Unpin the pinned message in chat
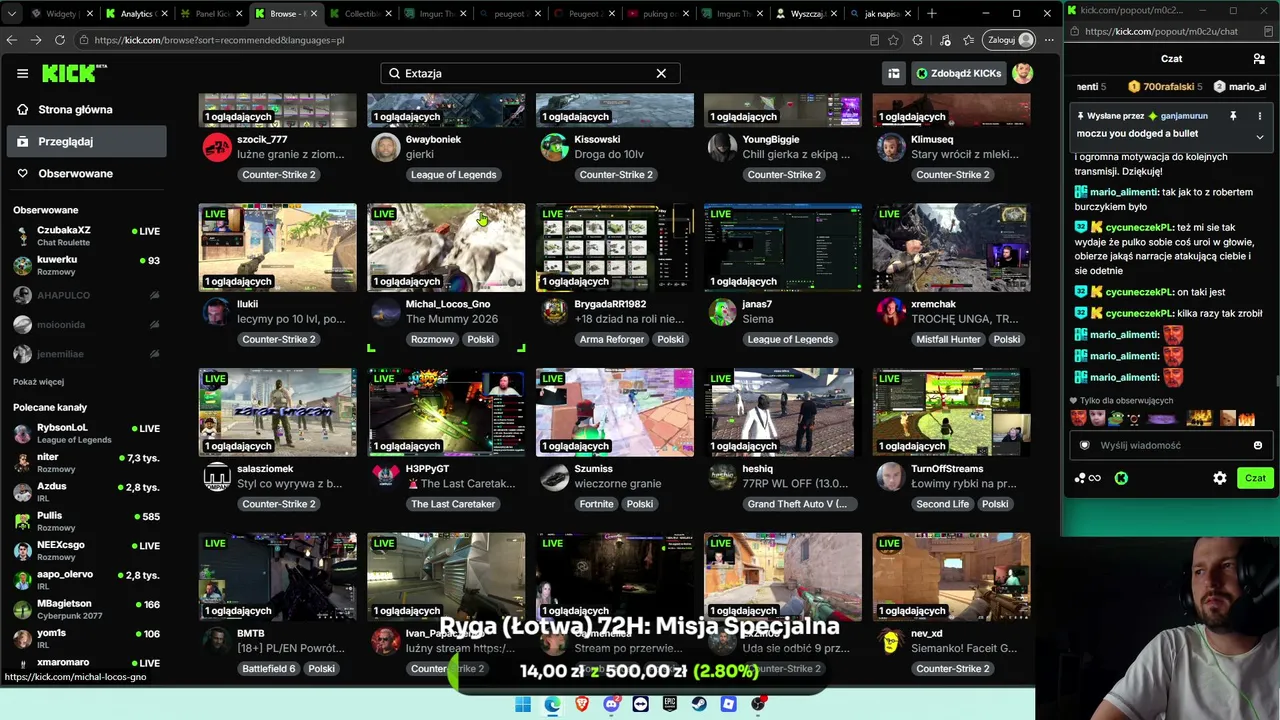Image resolution: width=1280 pixels, height=720 pixels. click(1233, 116)
